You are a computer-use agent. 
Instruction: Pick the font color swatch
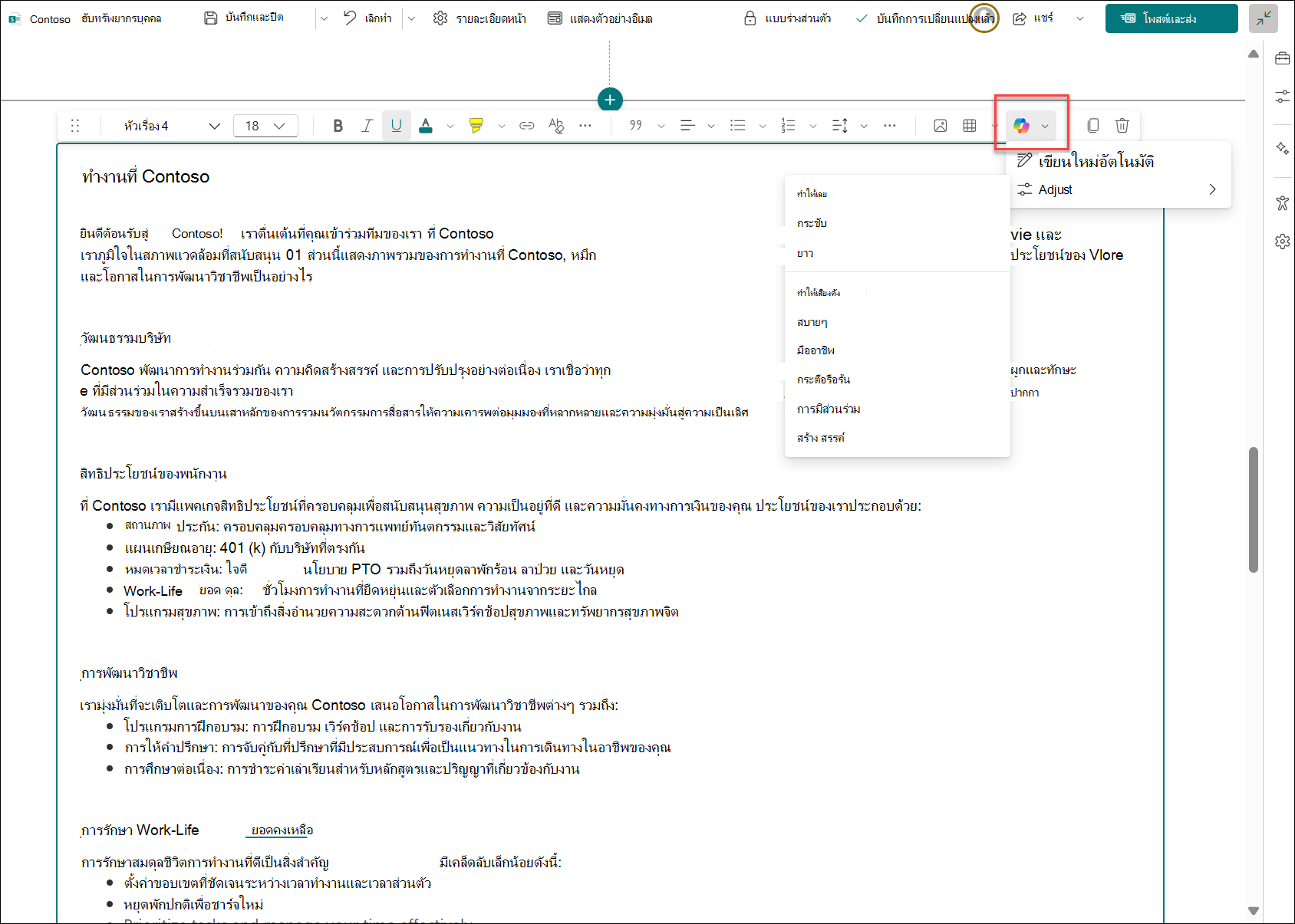pyautogui.click(x=426, y=126)
